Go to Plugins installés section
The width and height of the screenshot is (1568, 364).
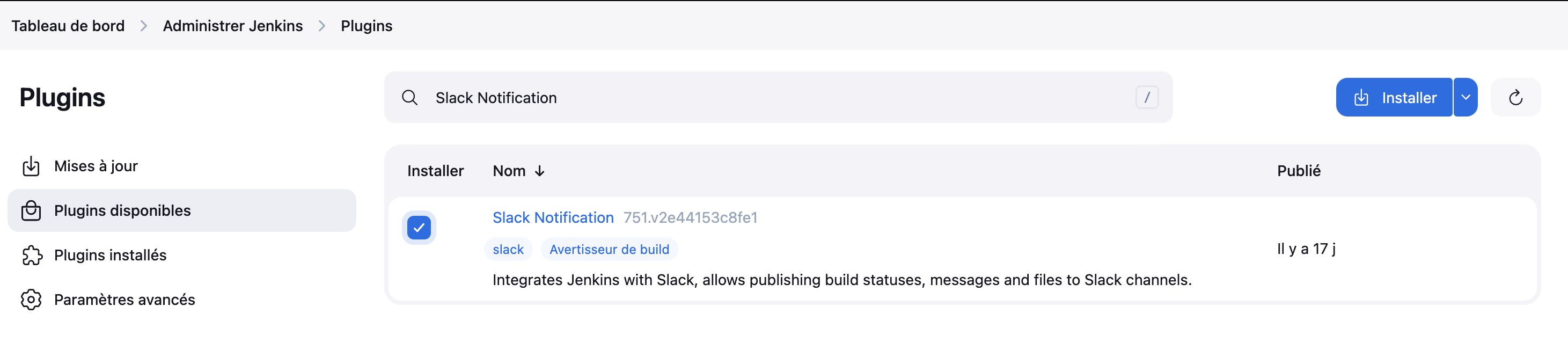click(110, 255)
